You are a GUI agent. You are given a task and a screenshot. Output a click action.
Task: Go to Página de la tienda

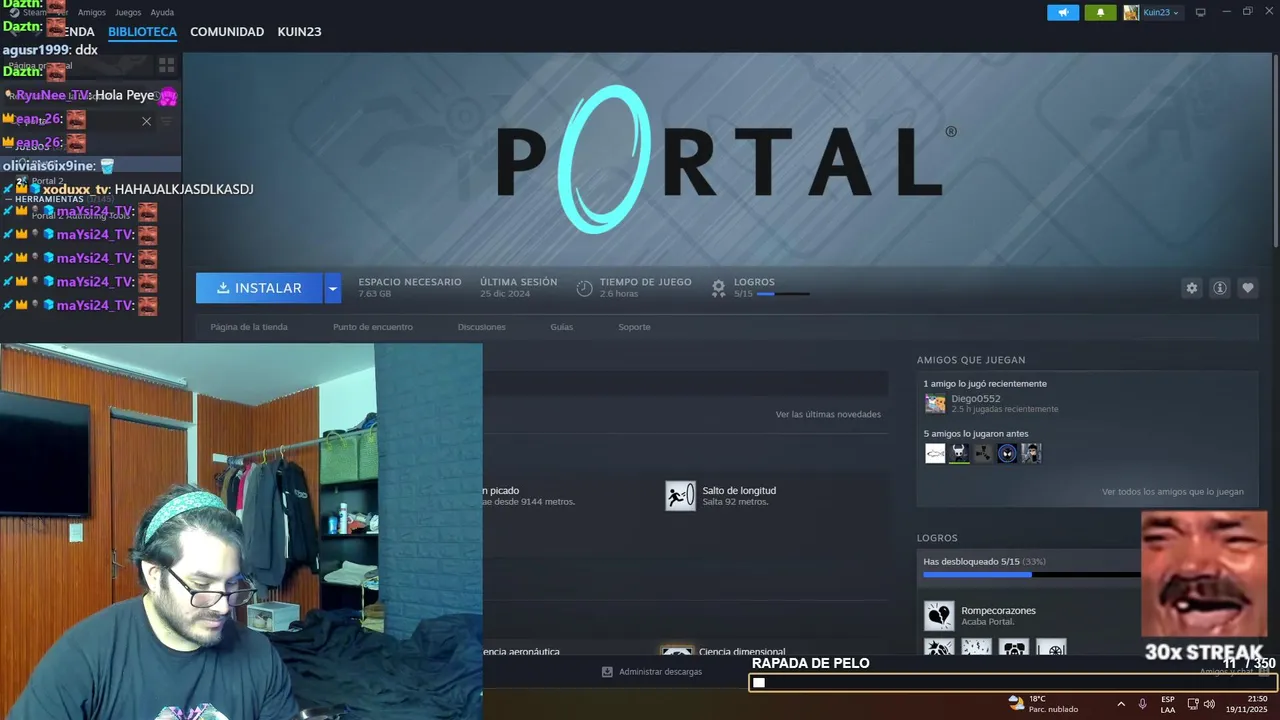249,327
